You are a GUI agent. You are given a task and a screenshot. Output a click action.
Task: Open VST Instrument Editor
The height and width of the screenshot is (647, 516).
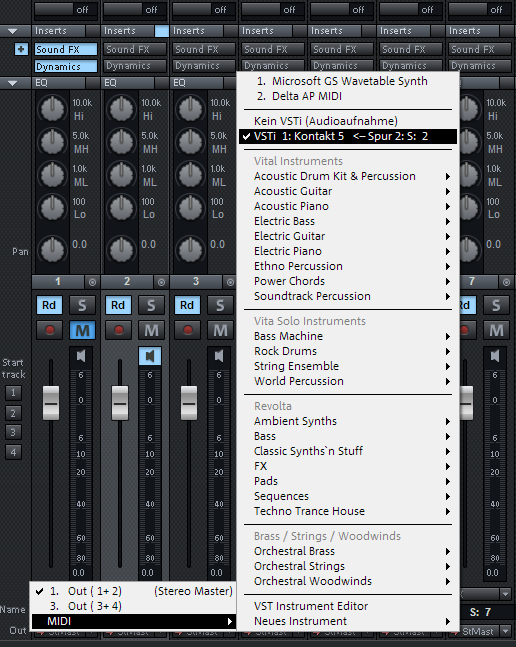pos(348,606)
